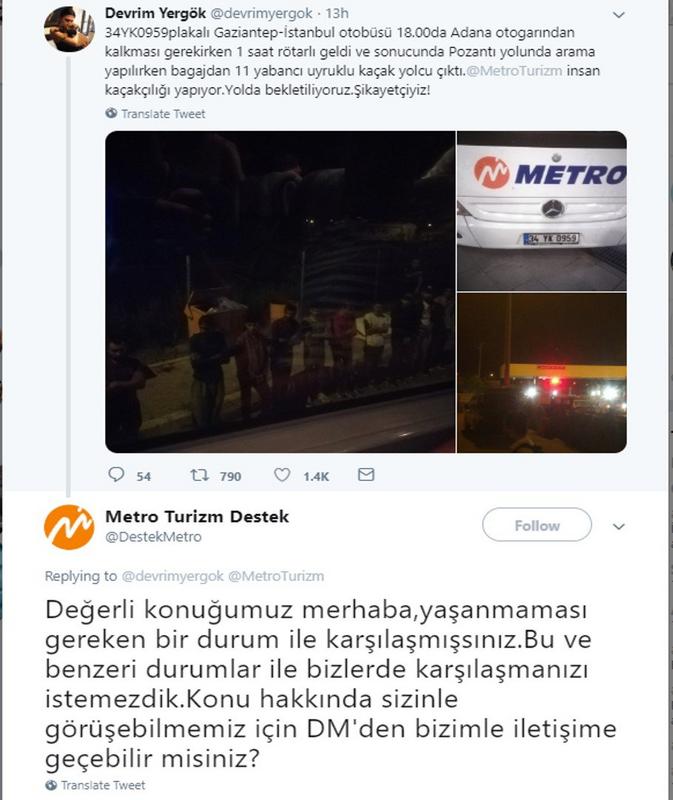The height and width of the screenshot is (800, 673).
Task: Translate the Metro Turizm Destek reply
Action: click(103, 785)
